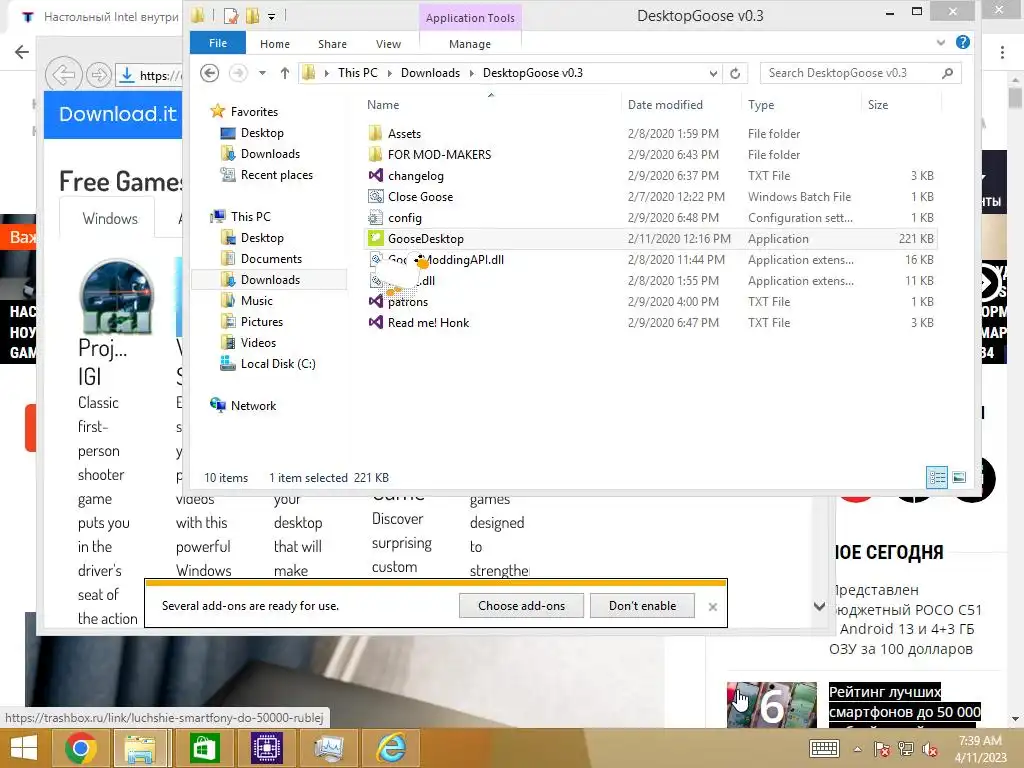
Task: Show hidden tray icons
Action: 857,749
